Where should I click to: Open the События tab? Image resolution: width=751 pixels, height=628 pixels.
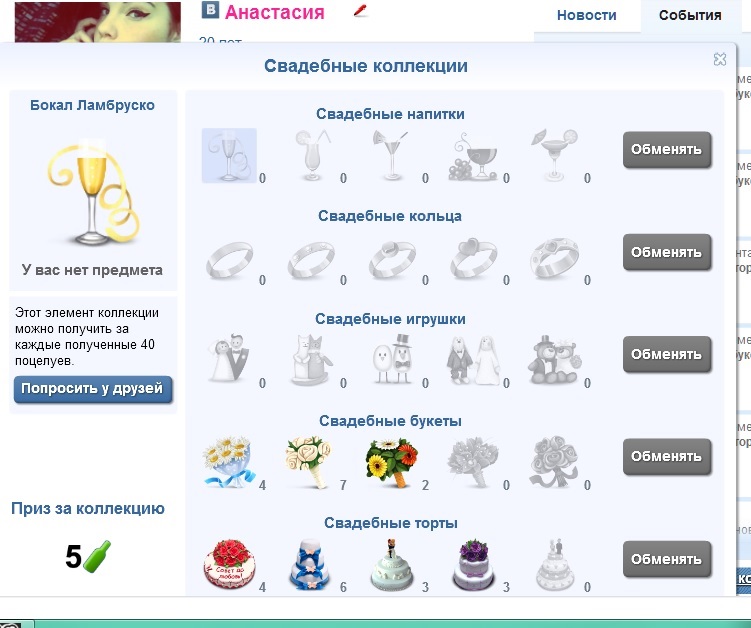point(690,15)
